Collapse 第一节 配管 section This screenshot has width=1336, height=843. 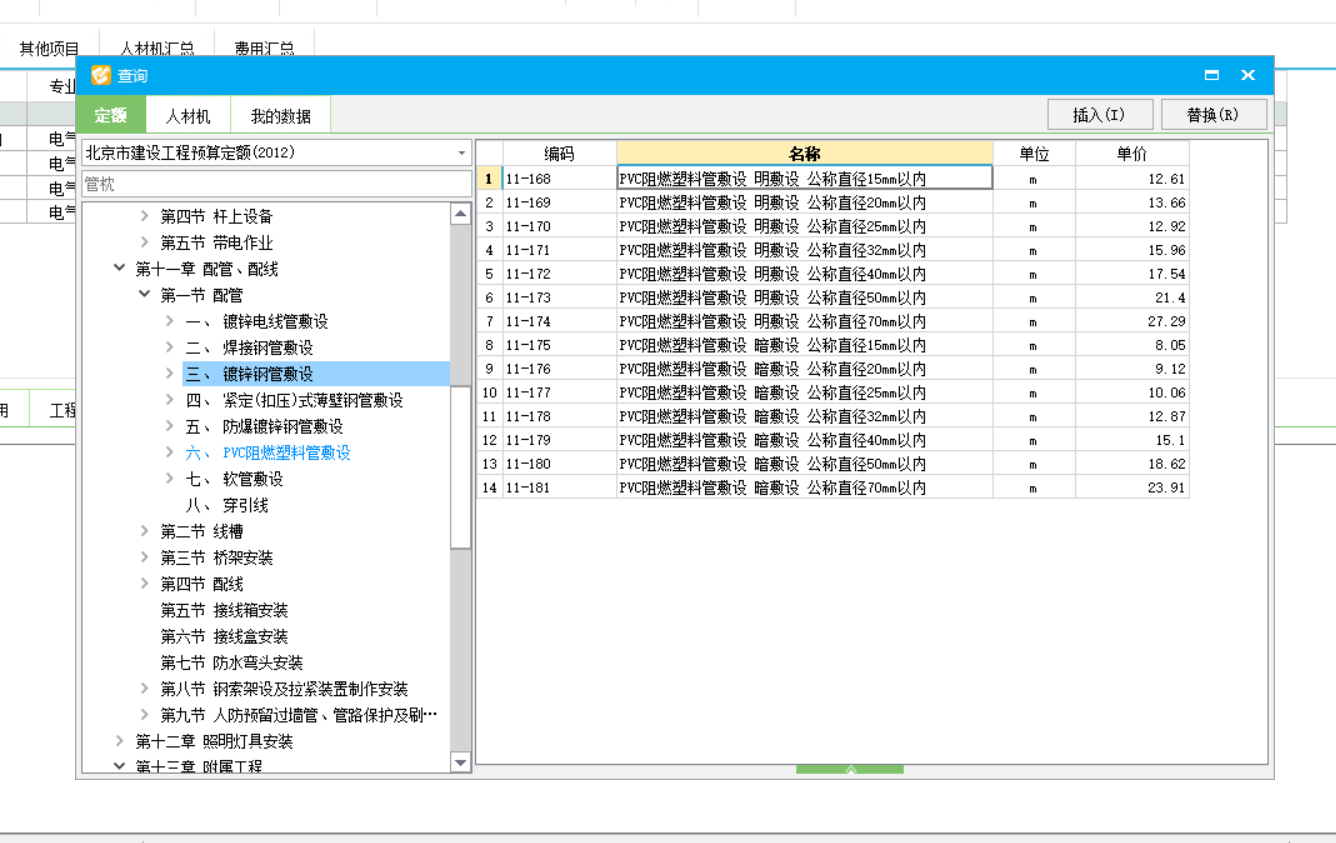[x=145, y=295]
